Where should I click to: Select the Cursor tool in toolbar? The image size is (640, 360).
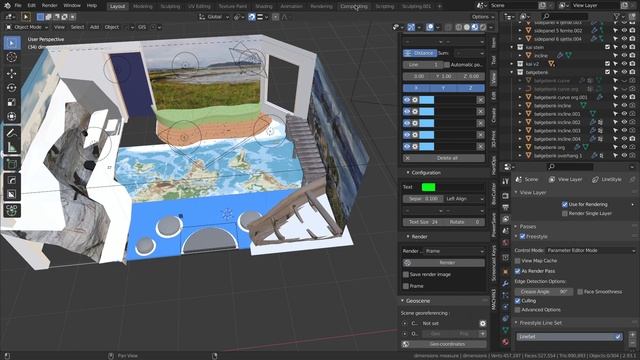(x=12, y=57)
